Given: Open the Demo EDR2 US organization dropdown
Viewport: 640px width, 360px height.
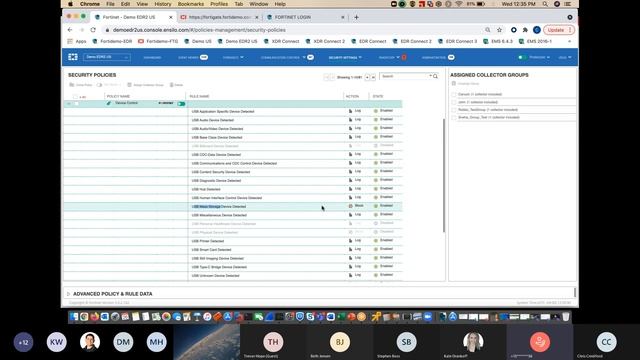Looking at the screenshot, I should [x=107, y=57].
